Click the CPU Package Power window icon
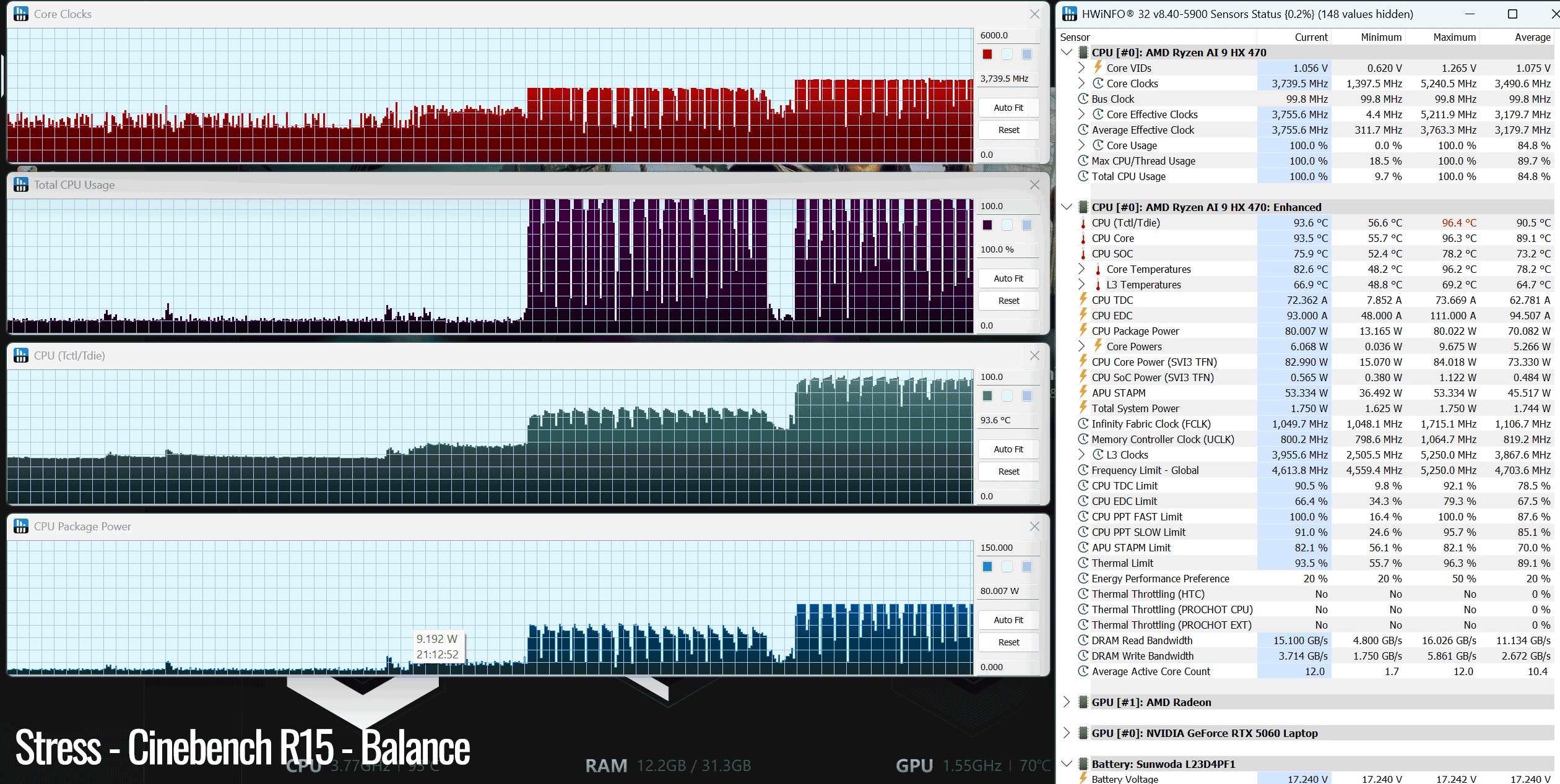This screenshot has width=1560, height=784. [x=21, y=526]
